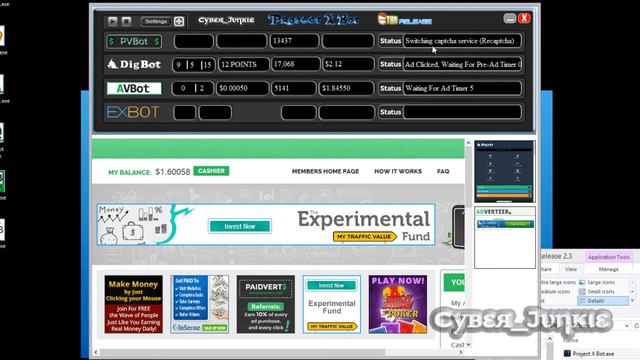Click Explorer address bar dropdown chevron

[627, 326]
